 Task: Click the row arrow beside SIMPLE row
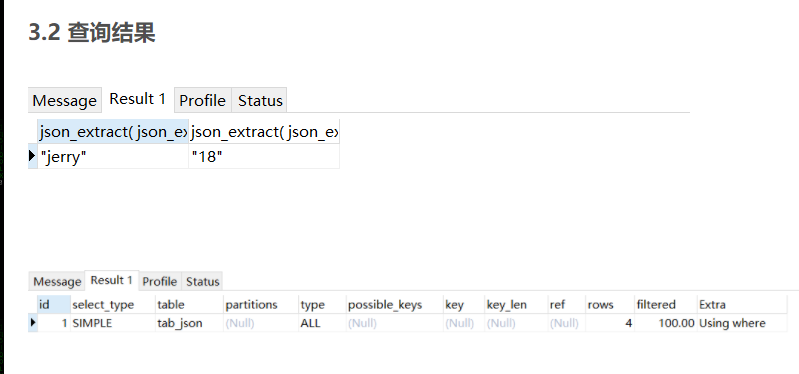click(x=33, y=323)
